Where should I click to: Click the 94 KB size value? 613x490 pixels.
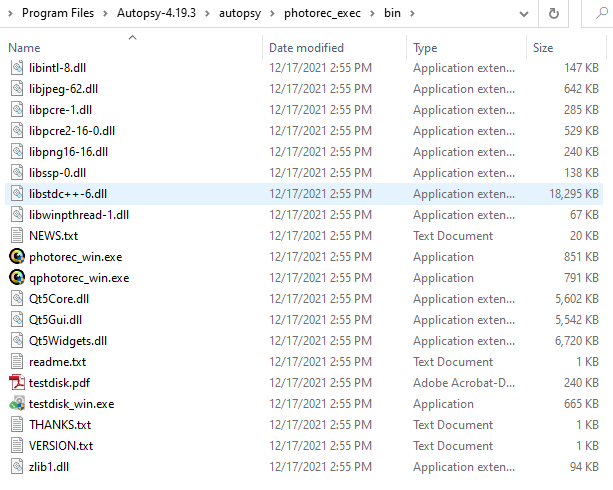(x=584, y=467)
